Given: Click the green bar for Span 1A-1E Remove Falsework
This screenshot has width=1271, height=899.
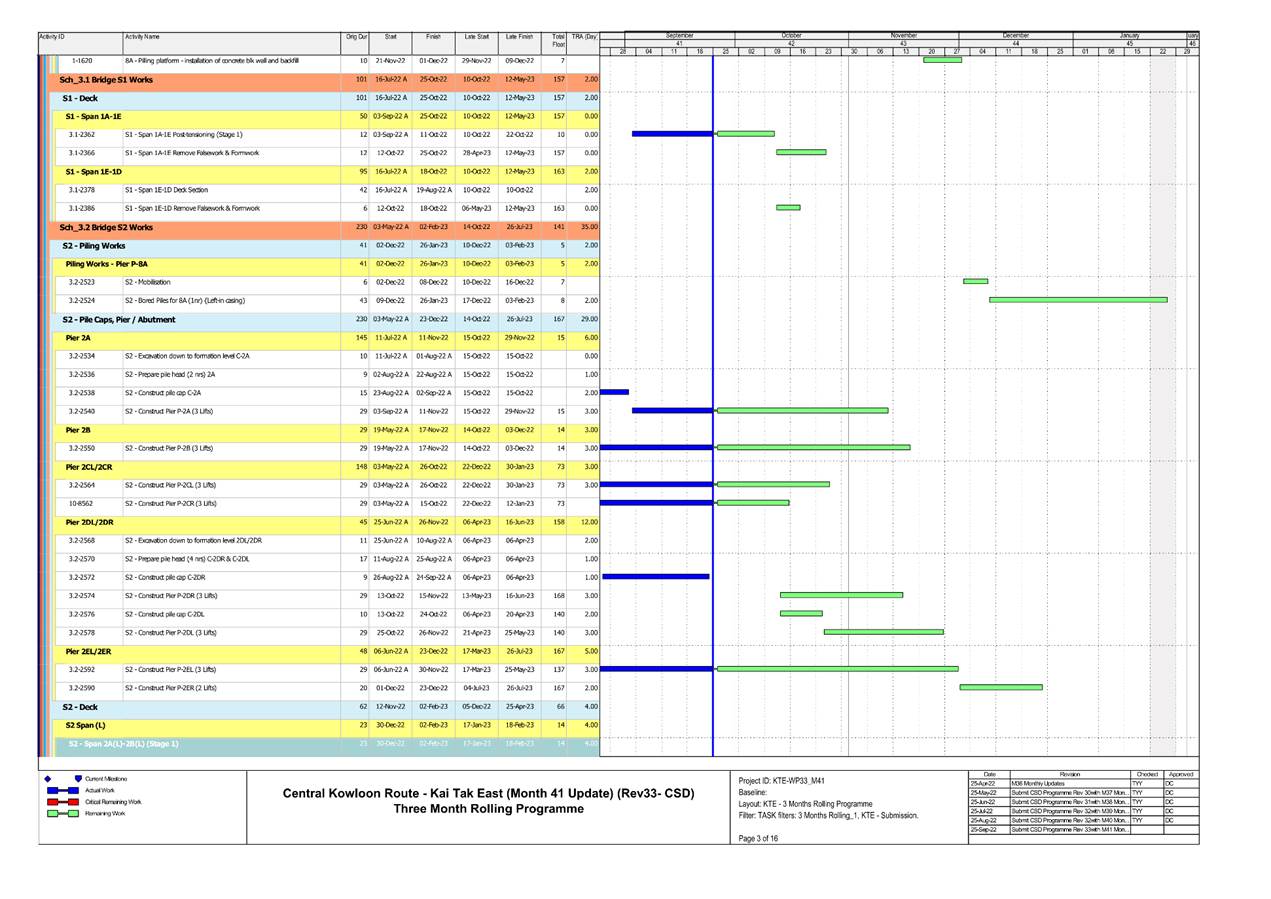Looking at the screenshot, I should click(x=800, y=152).
